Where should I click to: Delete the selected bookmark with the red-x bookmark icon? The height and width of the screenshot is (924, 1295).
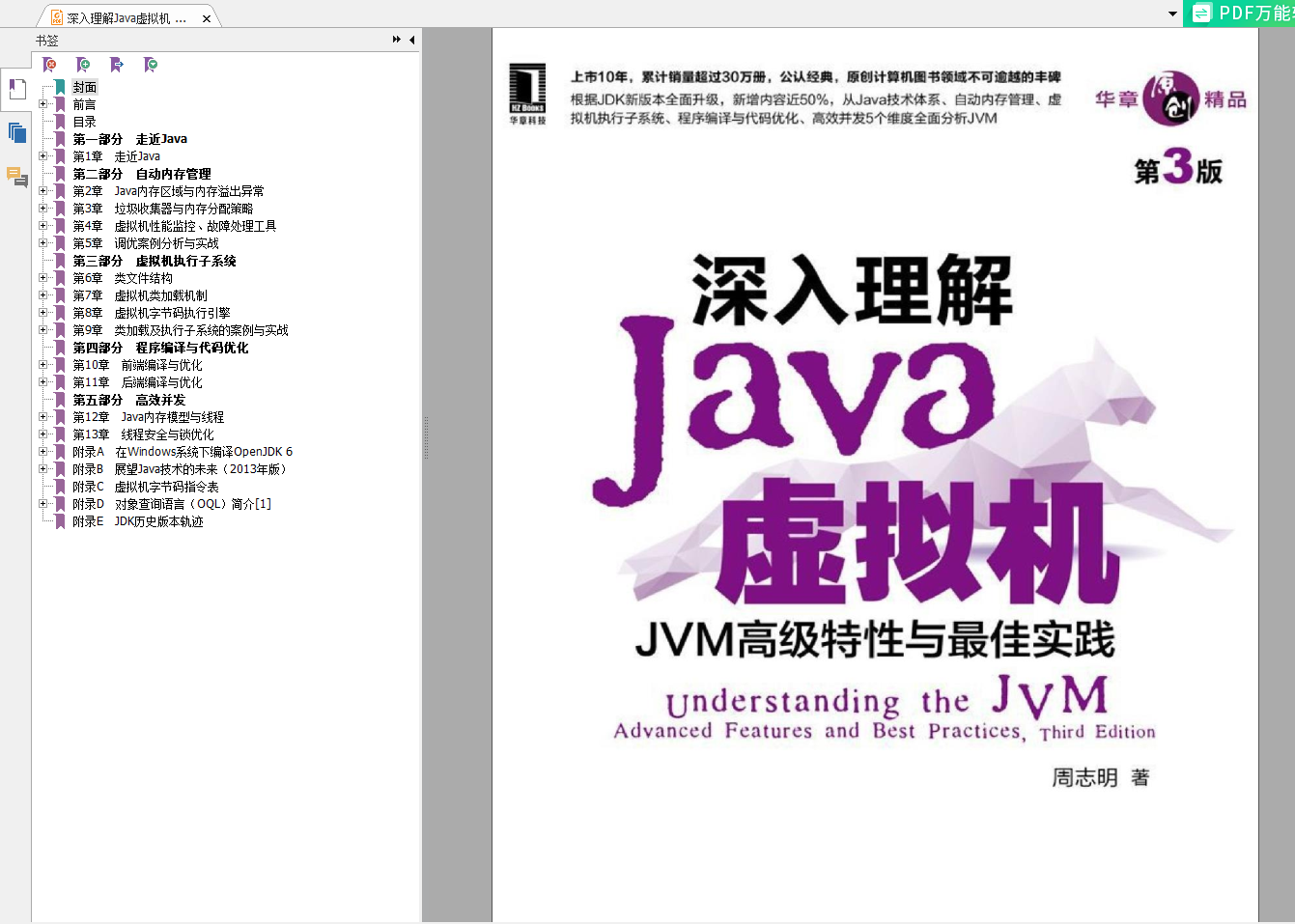[50, 65]
